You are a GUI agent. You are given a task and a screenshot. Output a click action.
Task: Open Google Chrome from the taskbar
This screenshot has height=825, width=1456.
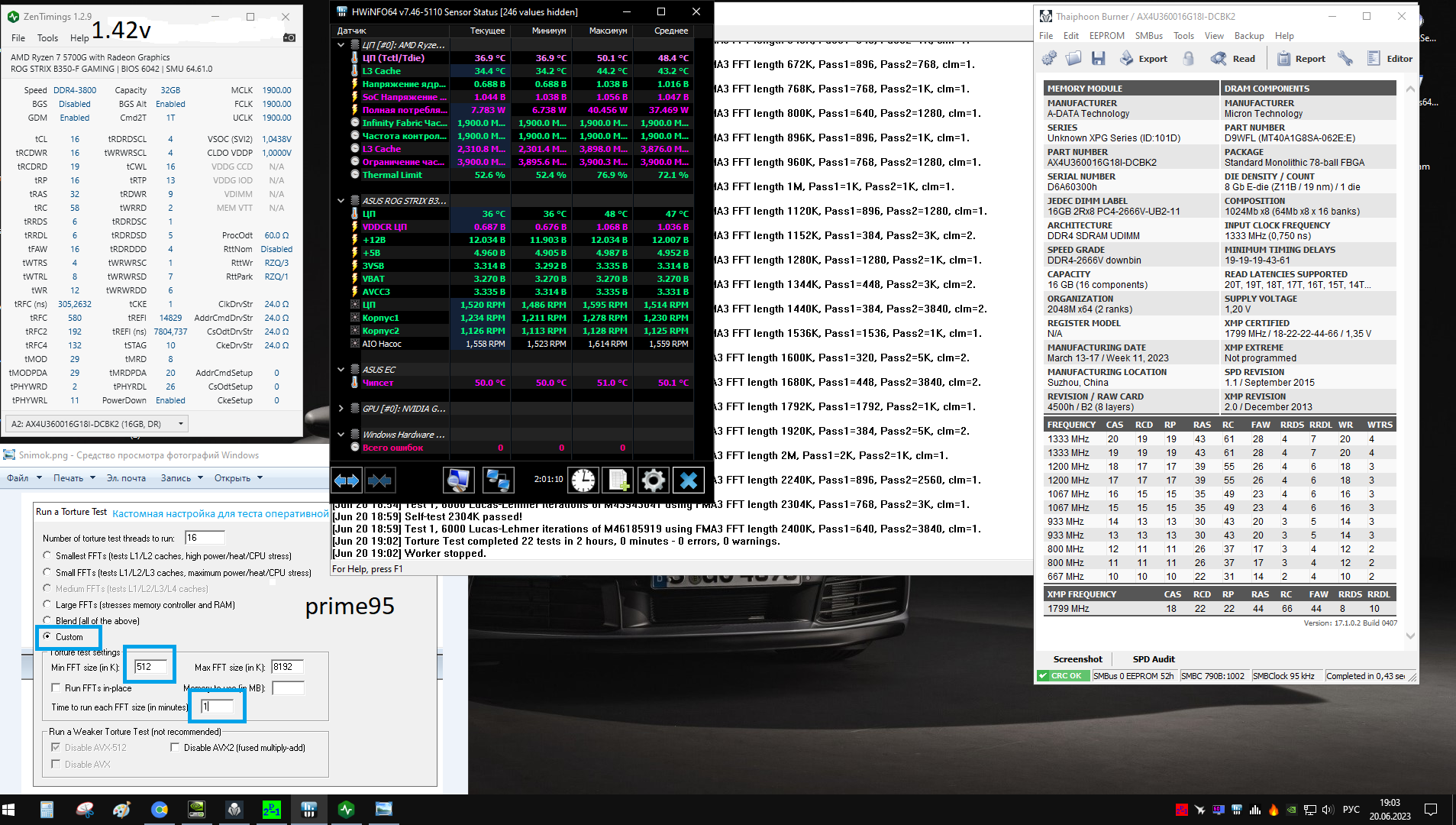[160, 810]
